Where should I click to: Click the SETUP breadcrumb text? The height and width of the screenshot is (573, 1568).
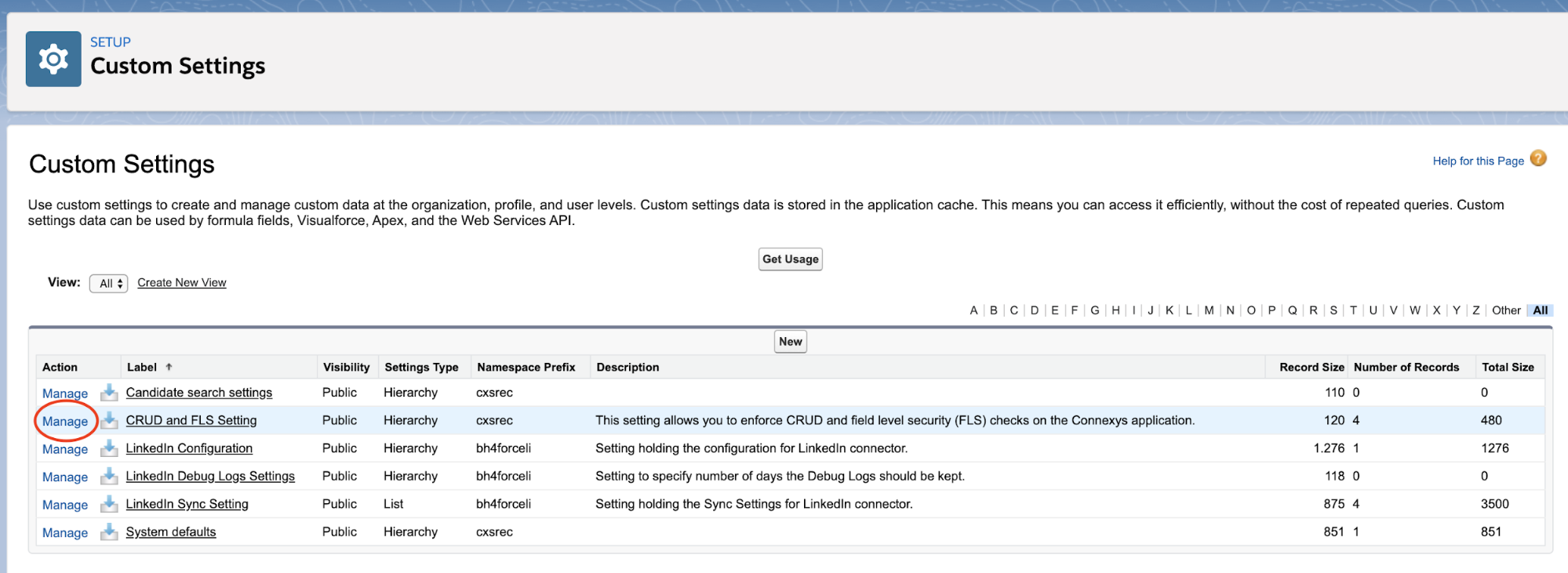[x=111, y=42]
